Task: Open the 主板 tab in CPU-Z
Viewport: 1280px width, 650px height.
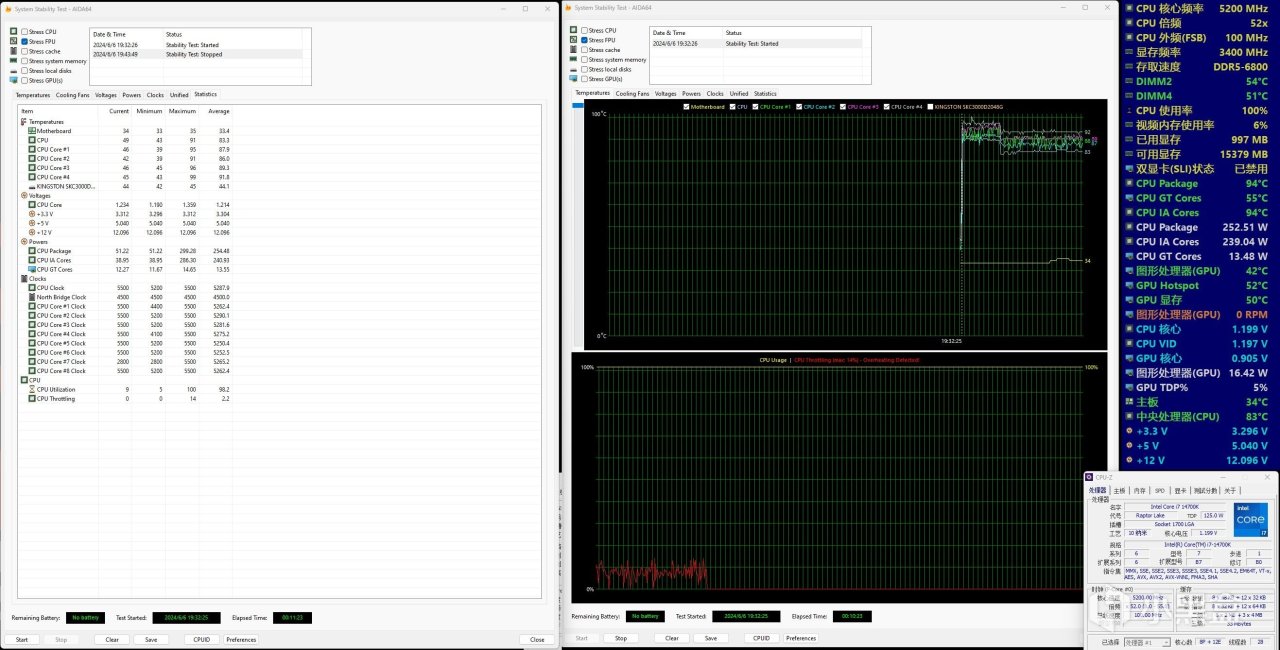Action: click(1119, 490)
